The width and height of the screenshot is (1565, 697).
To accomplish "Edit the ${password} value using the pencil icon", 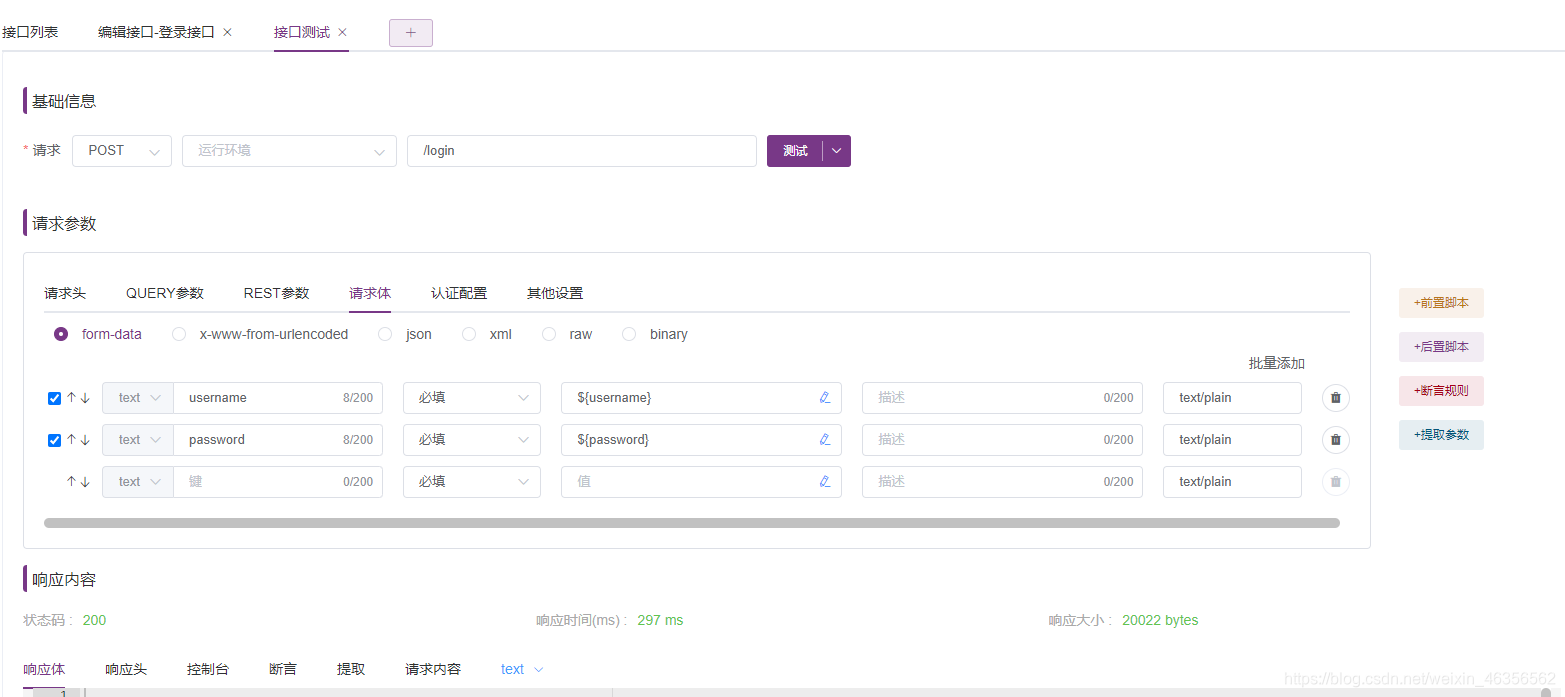I will [x=824, y=439].
